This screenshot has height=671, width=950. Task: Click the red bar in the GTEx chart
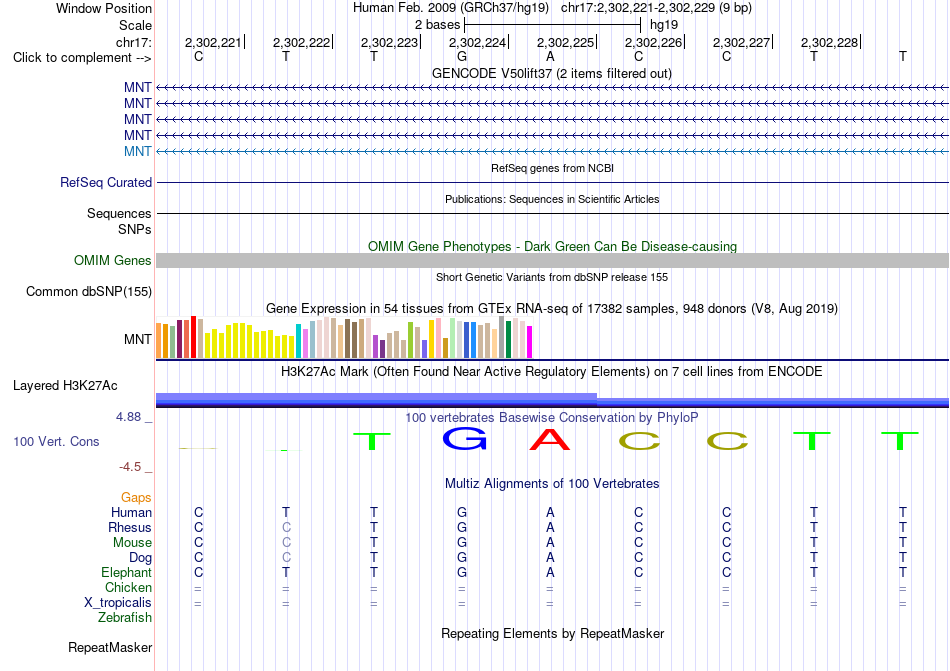pyautogui.click(x=193, y=337)
